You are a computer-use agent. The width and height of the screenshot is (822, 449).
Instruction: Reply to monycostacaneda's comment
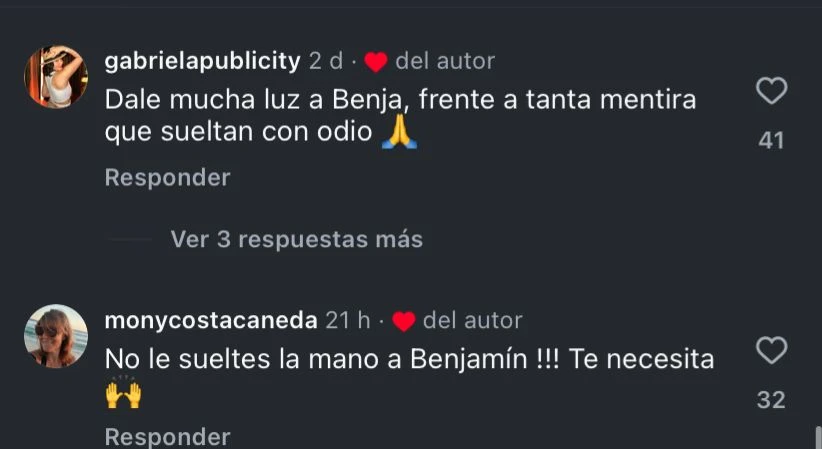pos(167,437)
